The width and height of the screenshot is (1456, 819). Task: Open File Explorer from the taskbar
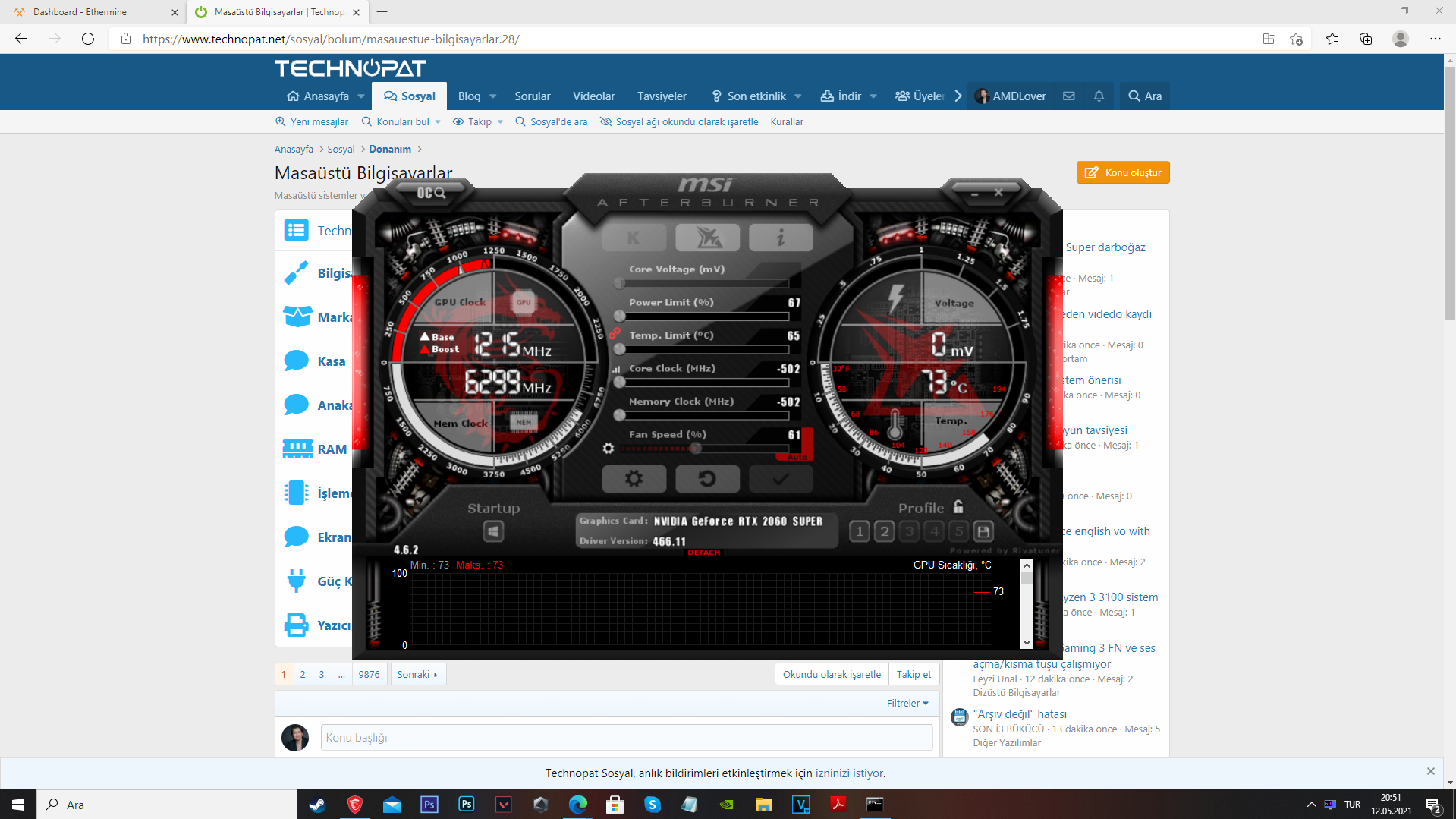[x=763, y=805]
